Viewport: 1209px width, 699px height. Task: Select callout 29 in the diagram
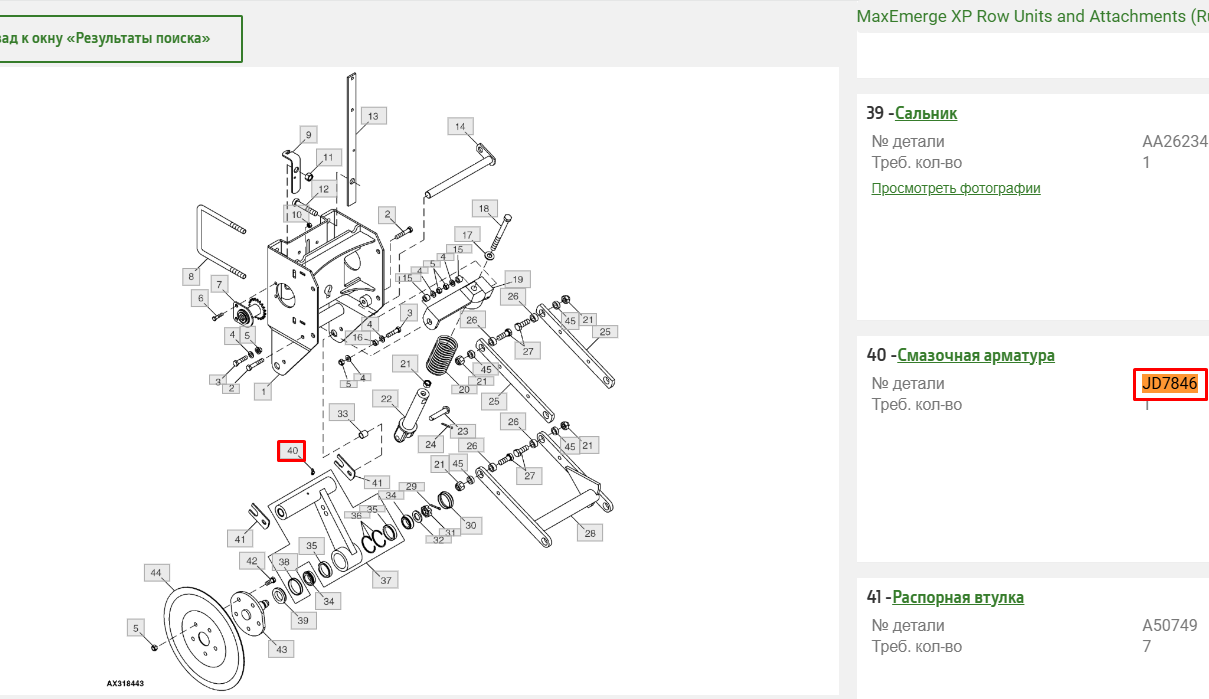click(410, 486)
